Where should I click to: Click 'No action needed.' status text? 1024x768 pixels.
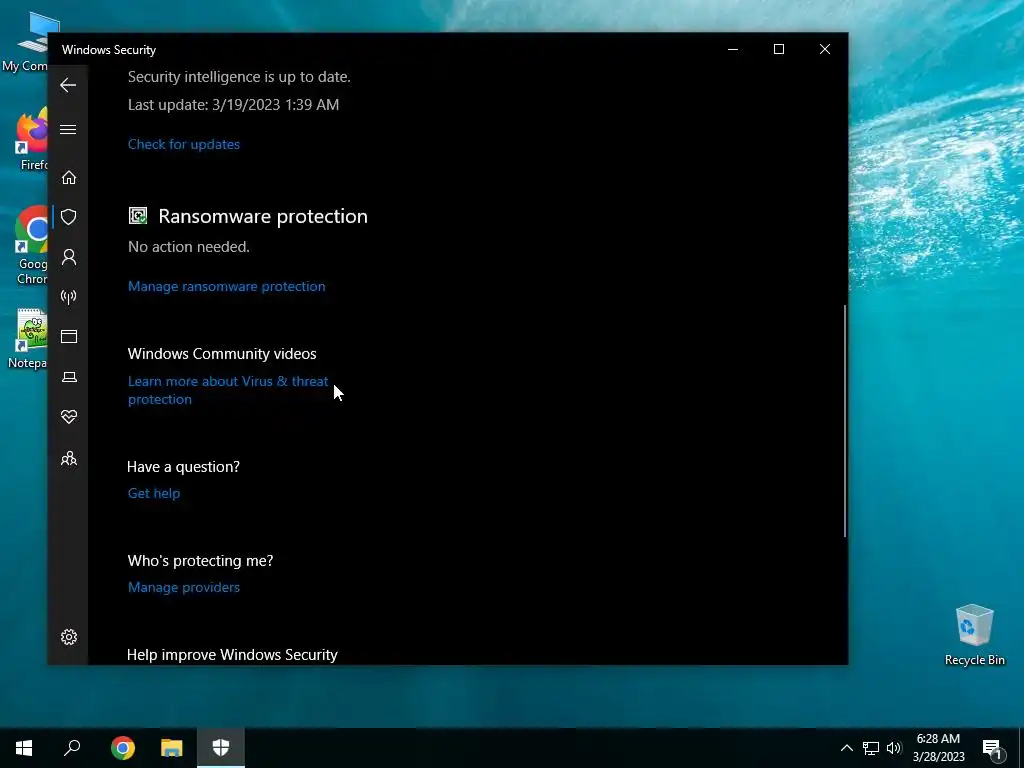[x=189, y=247]
